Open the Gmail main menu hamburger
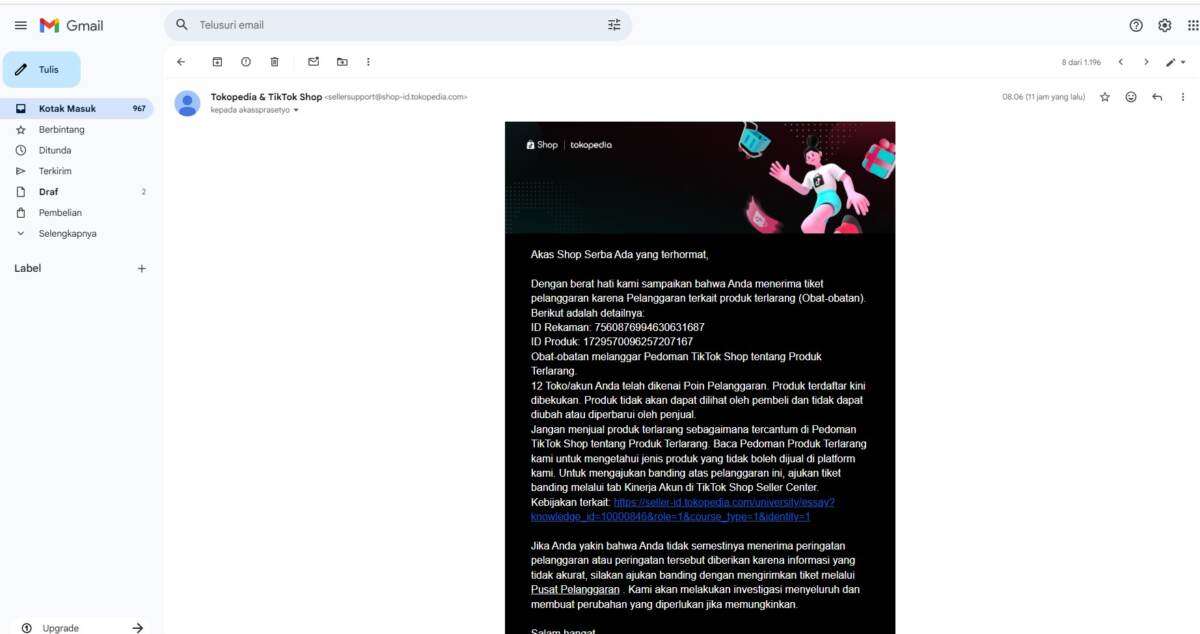 (x=20, y=25)
